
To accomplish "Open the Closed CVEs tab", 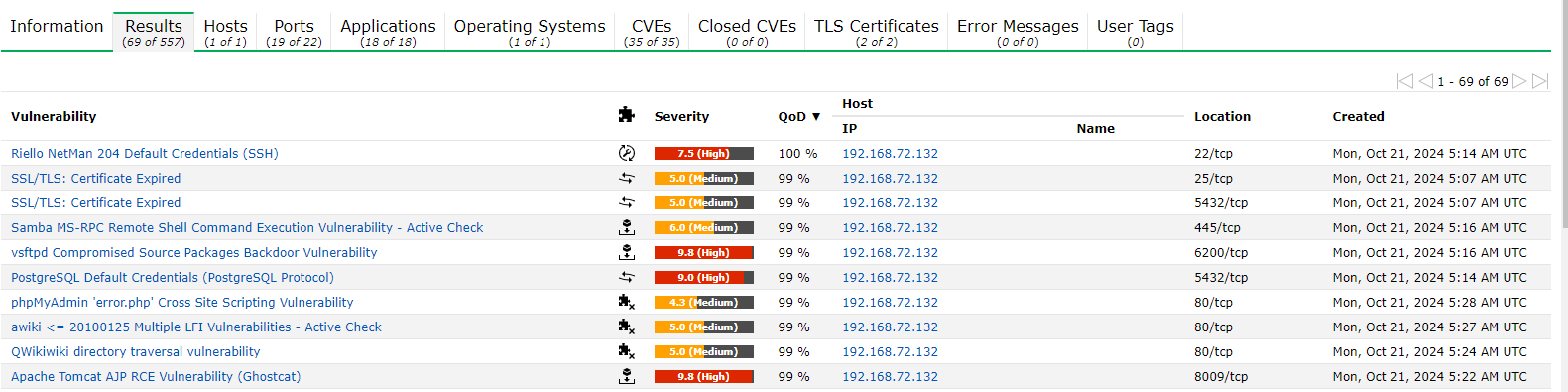I will [x=747, y=32].
